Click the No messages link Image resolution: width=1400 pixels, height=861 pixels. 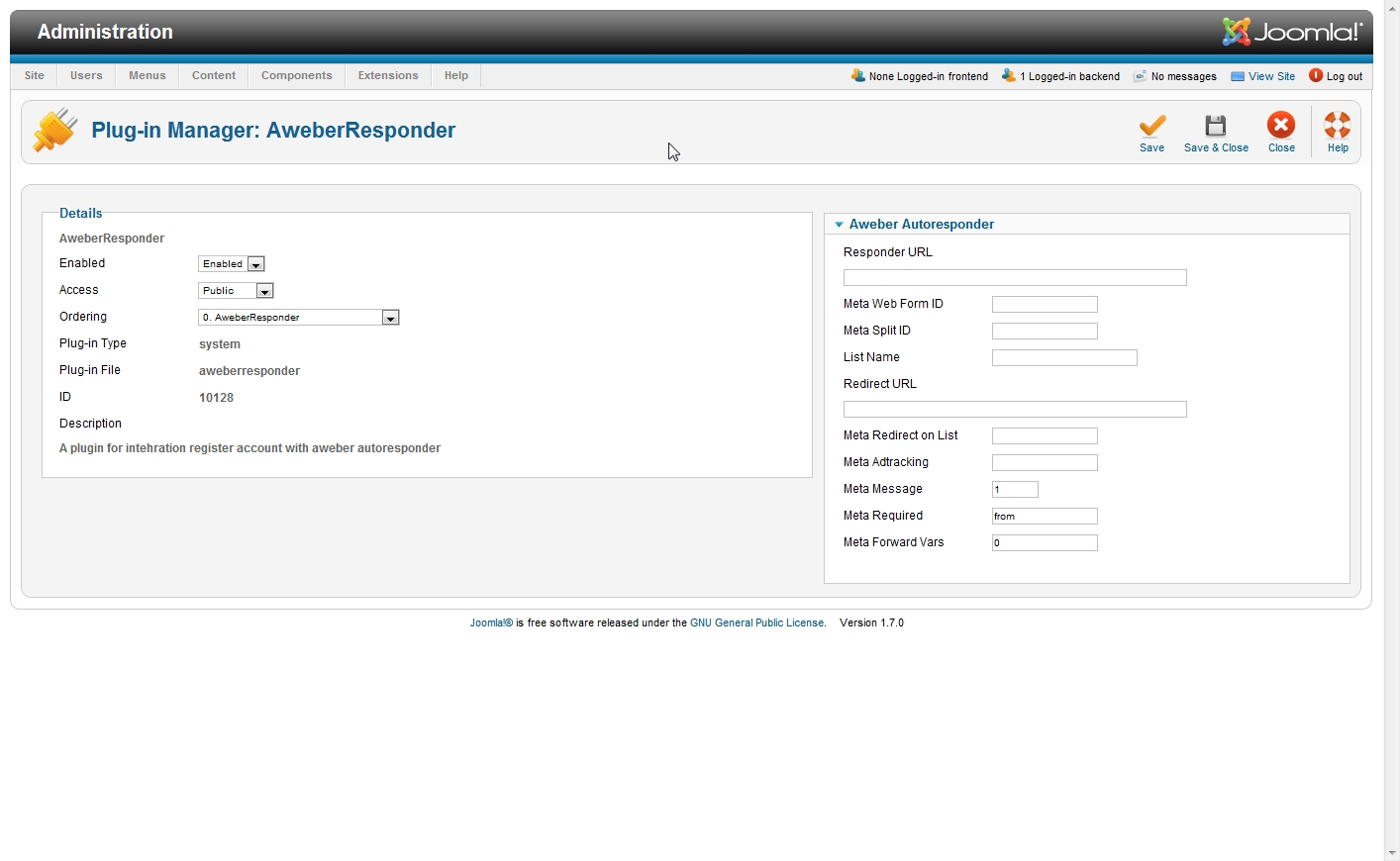[x=1183, y=76]
